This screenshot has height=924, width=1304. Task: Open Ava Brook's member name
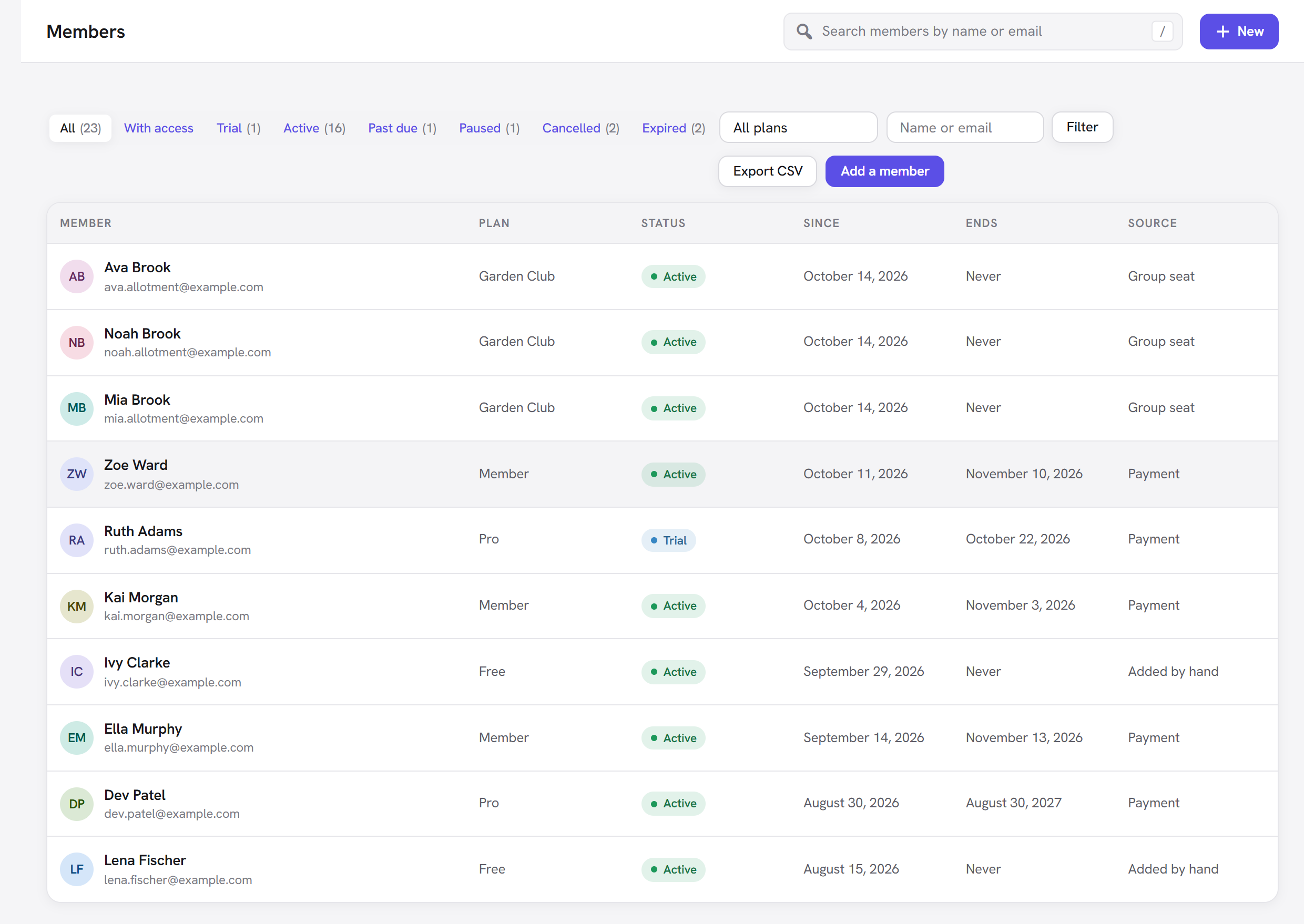point(137,268)
